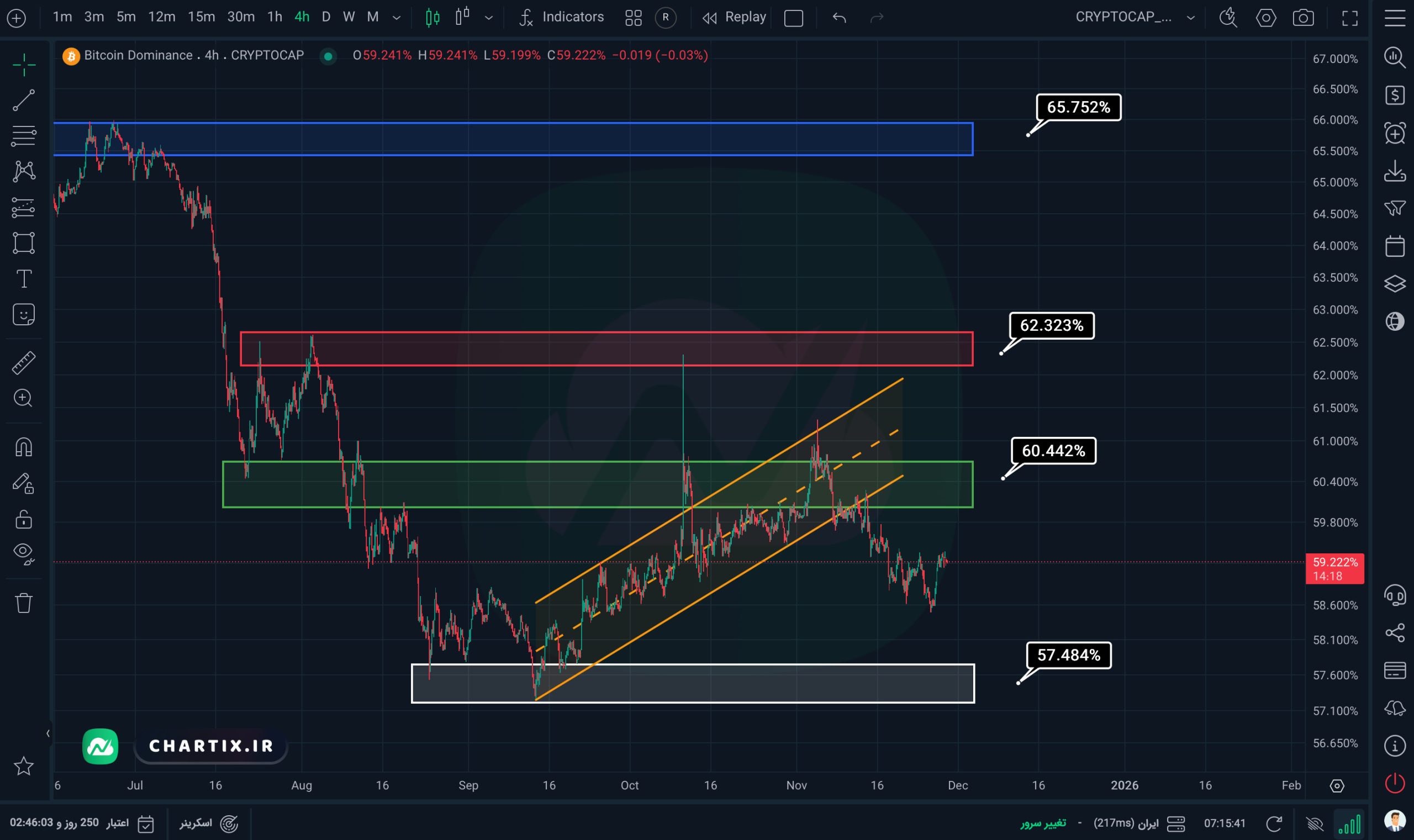
Task: Enable the magnet snapping mode
Action: pos(24,447)
